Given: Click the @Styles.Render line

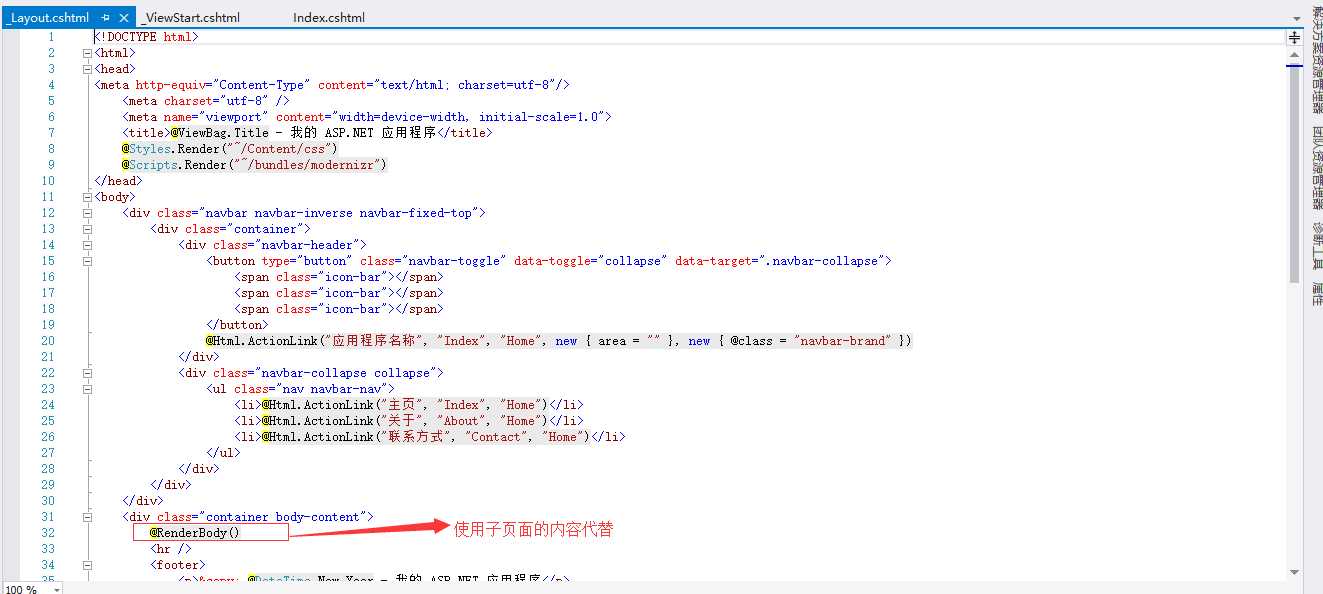Looking at the screenshot, I should coord(230,149).
